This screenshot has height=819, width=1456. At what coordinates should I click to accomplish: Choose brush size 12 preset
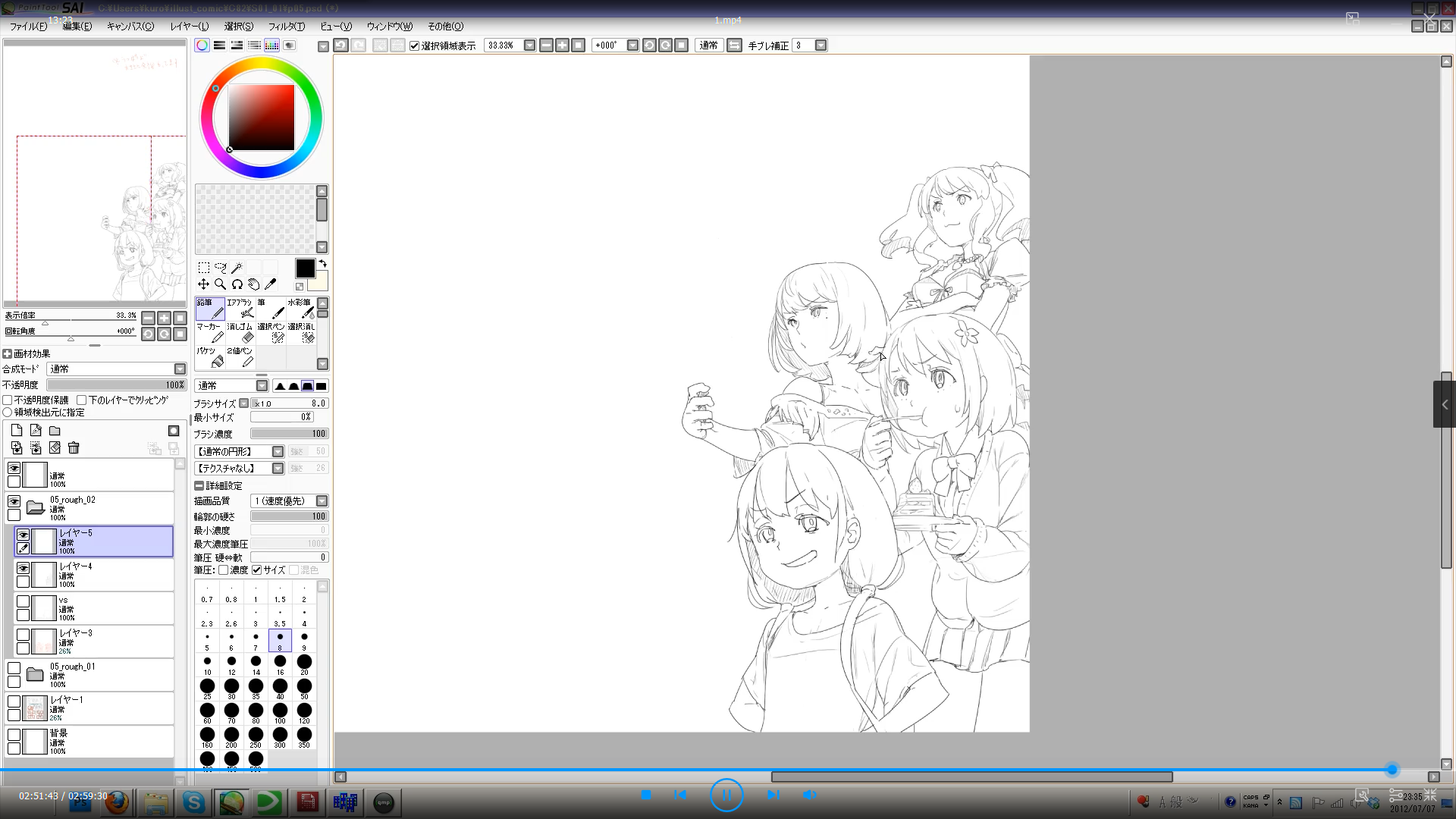pos(231,664)
